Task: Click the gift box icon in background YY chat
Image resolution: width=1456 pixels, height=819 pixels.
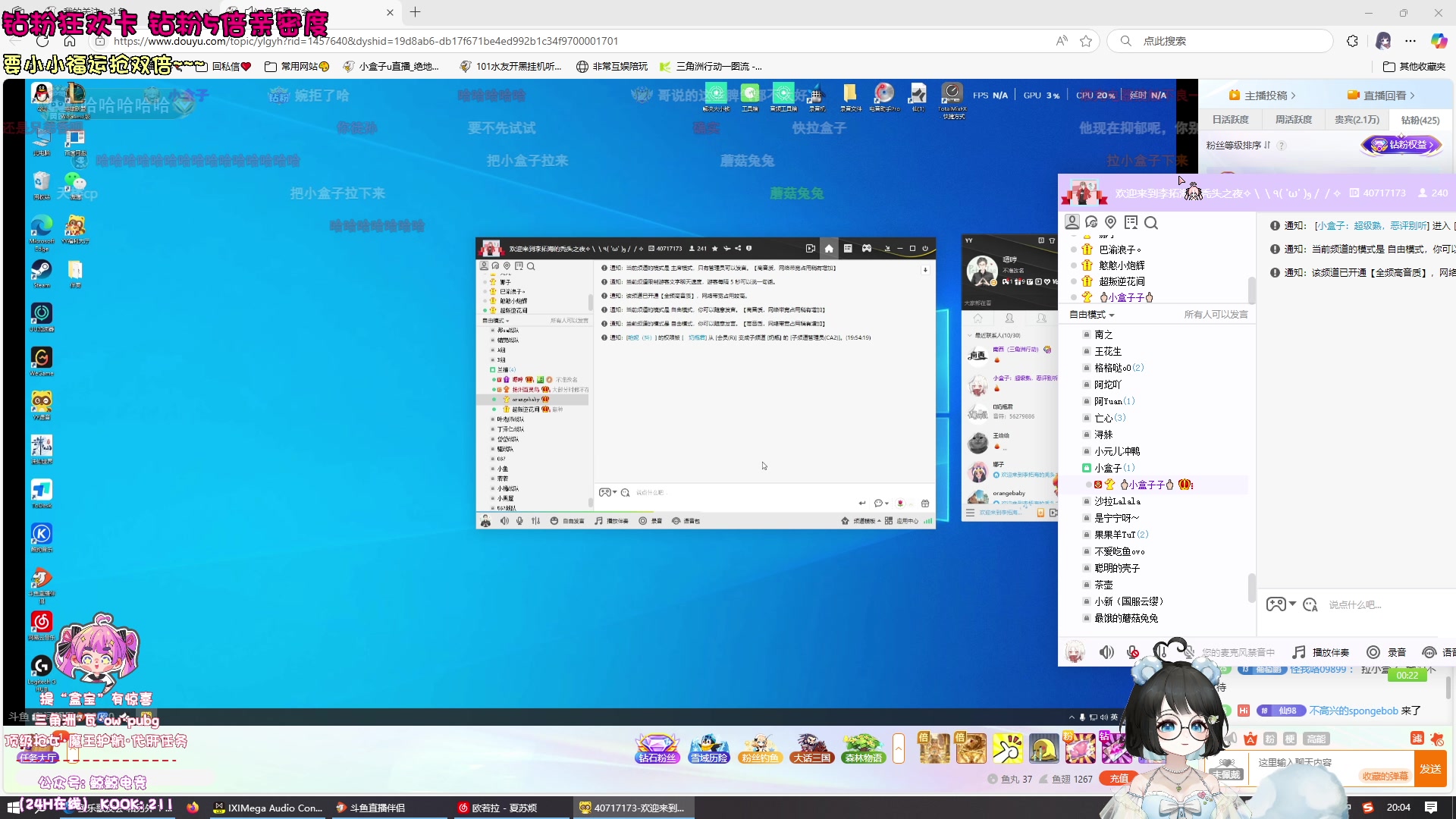Action: coord(924,504)
